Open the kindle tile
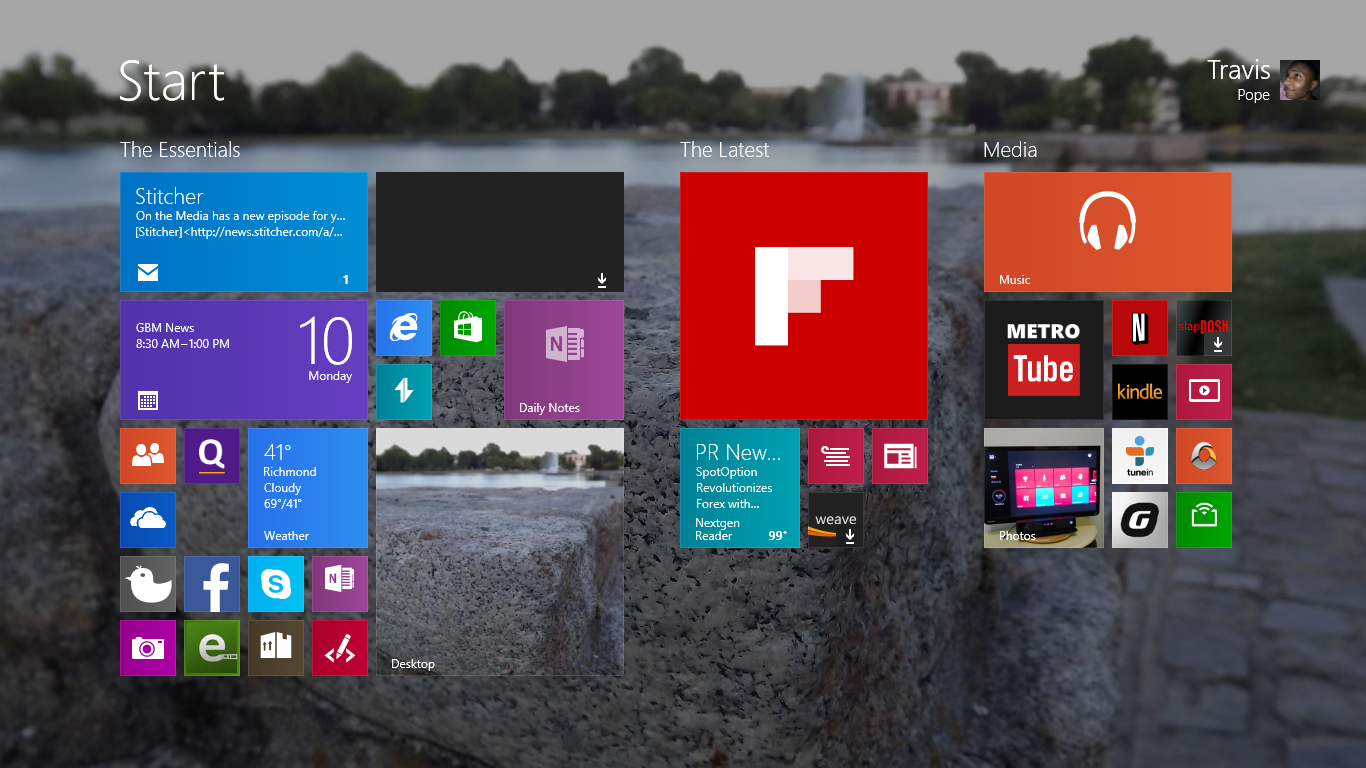The image size is (1366, 768). (1140, 392)
